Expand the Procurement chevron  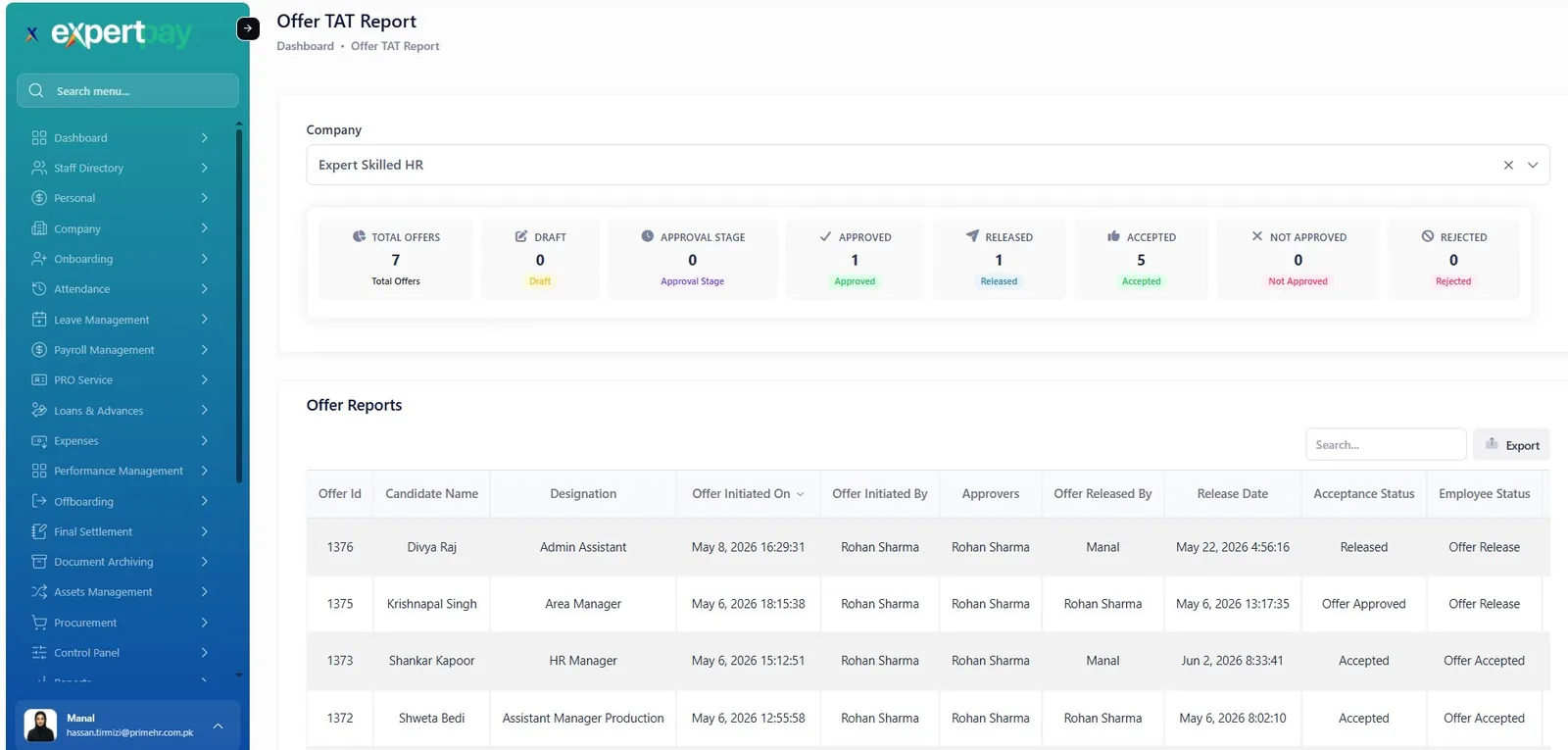204,623
